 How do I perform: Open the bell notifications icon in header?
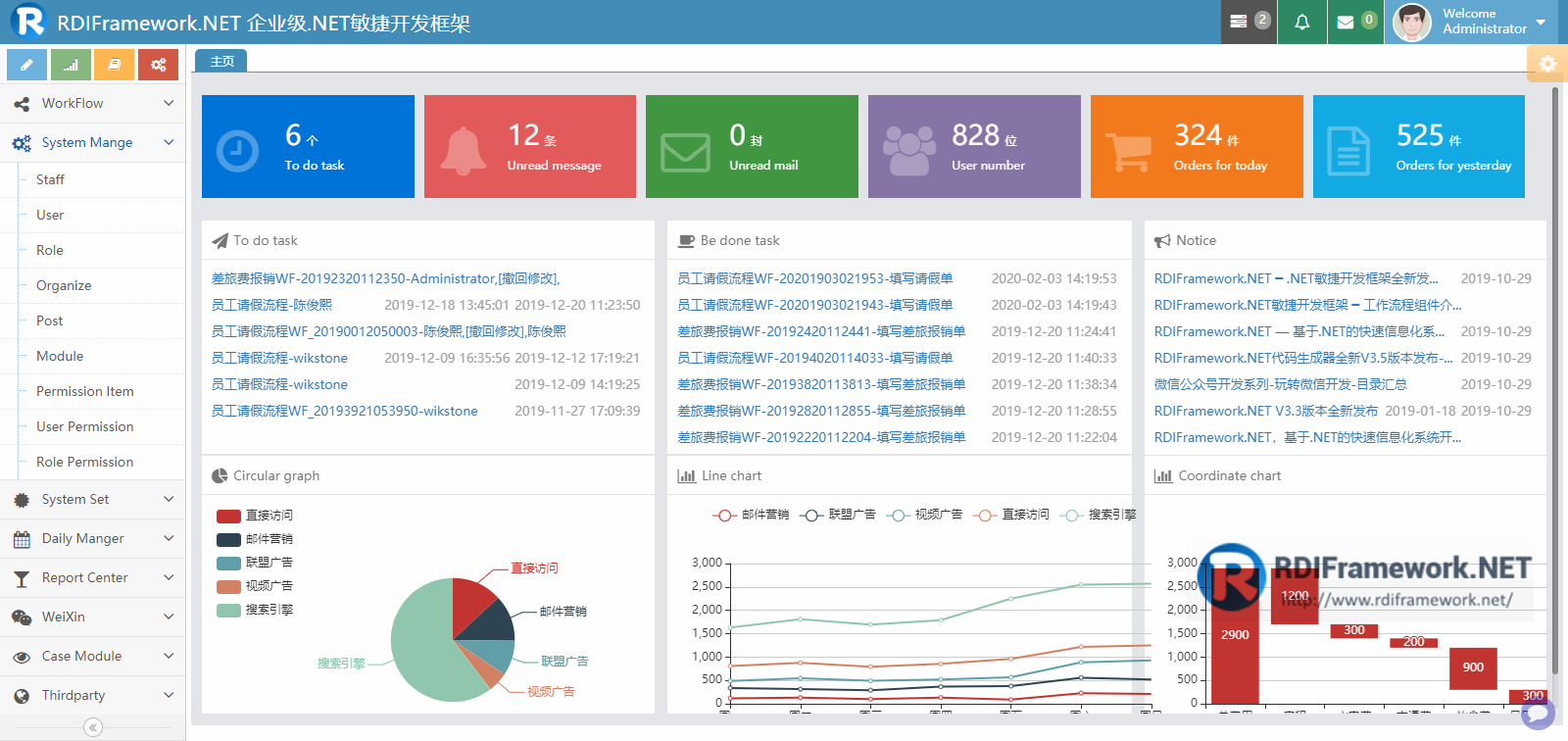tap(1302, 22)
